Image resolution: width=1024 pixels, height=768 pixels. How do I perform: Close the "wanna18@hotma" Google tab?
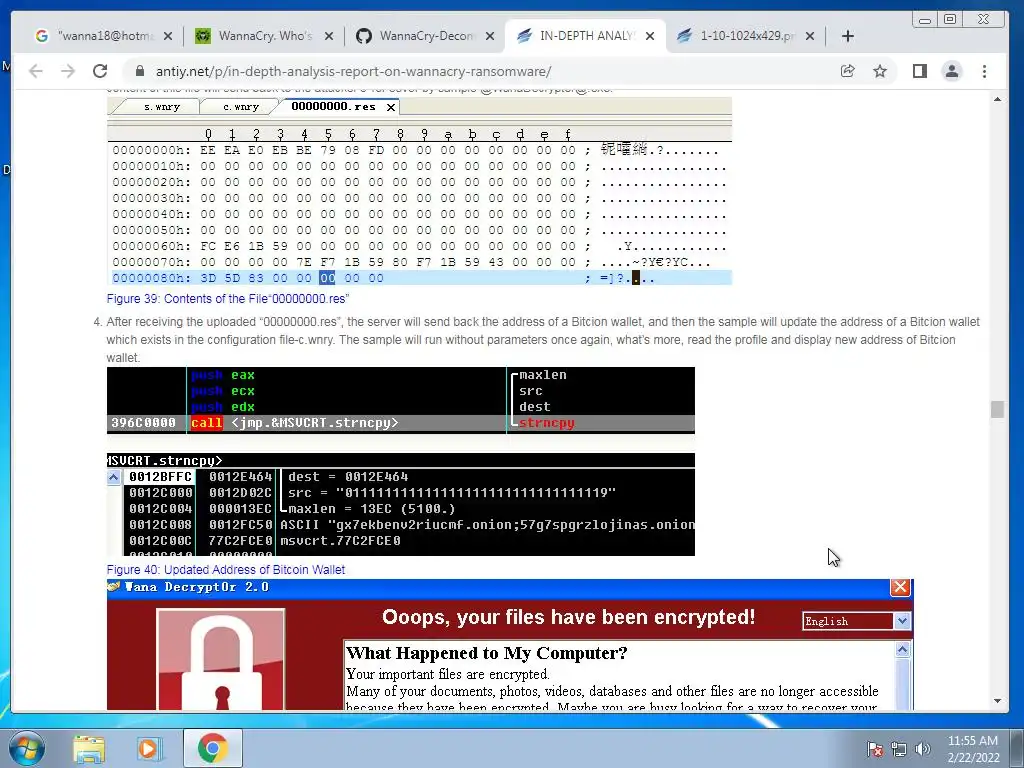(x=168, y=36)
